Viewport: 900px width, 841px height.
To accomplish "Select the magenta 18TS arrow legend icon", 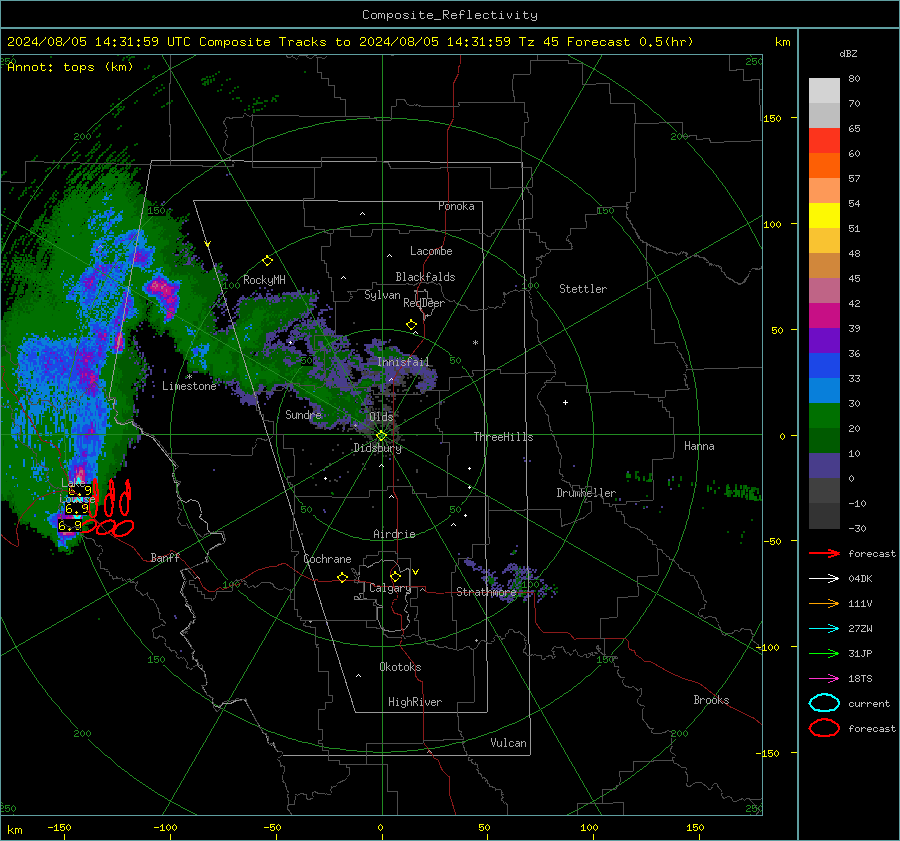I will 824,679.
